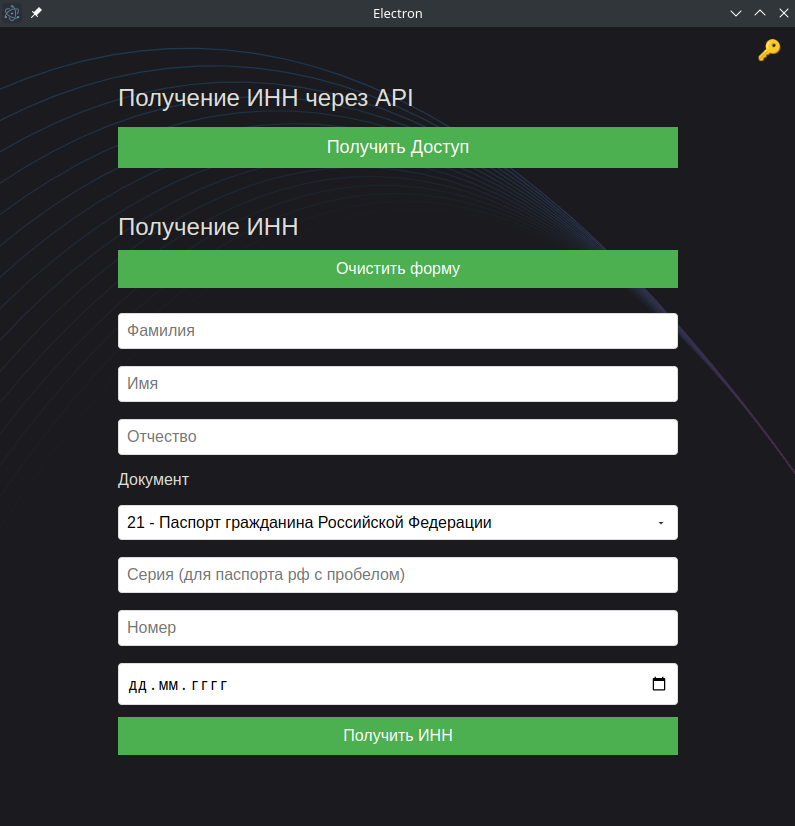Expand the document type dropdown
This screenshot has height=826, width=795.
click(x=397, y=522)
